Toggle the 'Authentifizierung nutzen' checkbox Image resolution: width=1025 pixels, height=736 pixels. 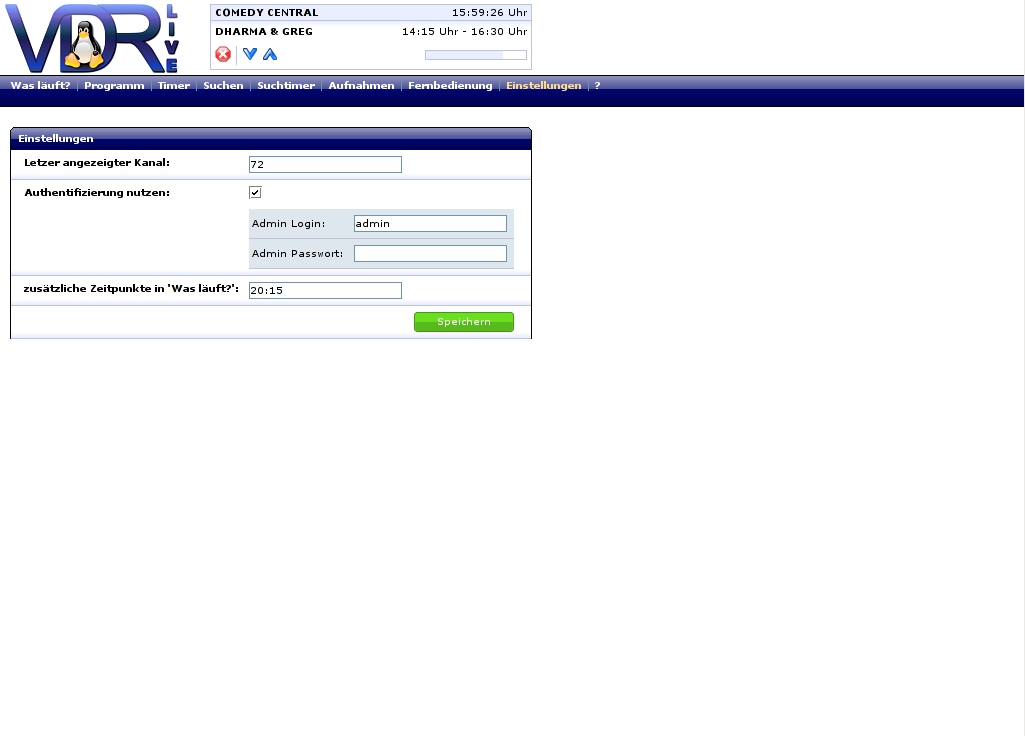tap(255, 192)
